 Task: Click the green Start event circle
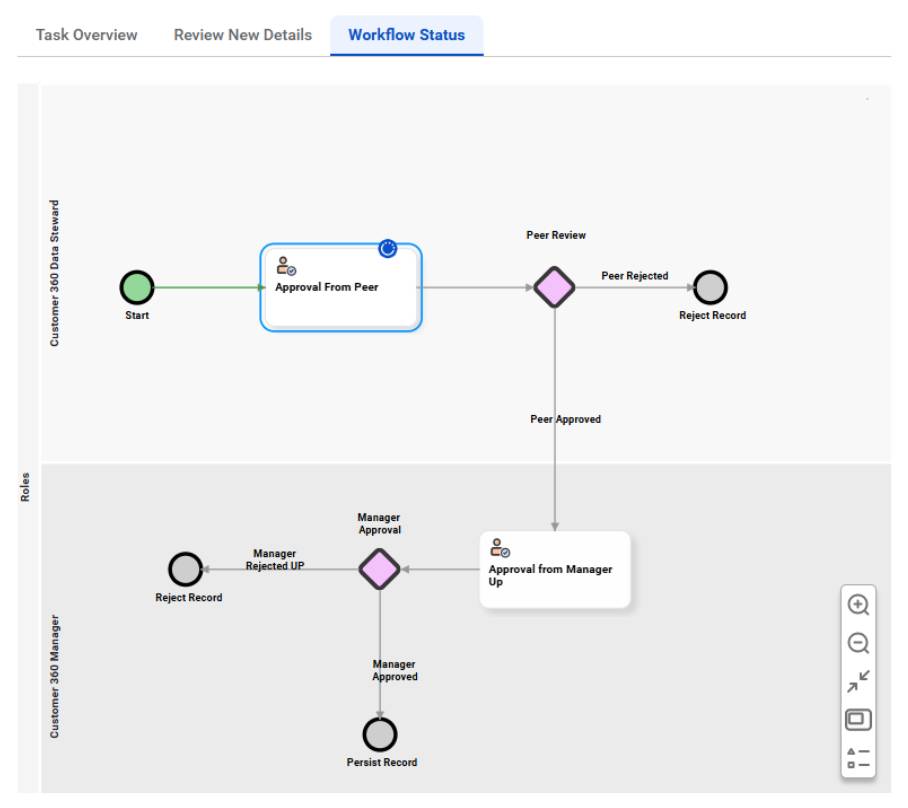pos(137,287)
